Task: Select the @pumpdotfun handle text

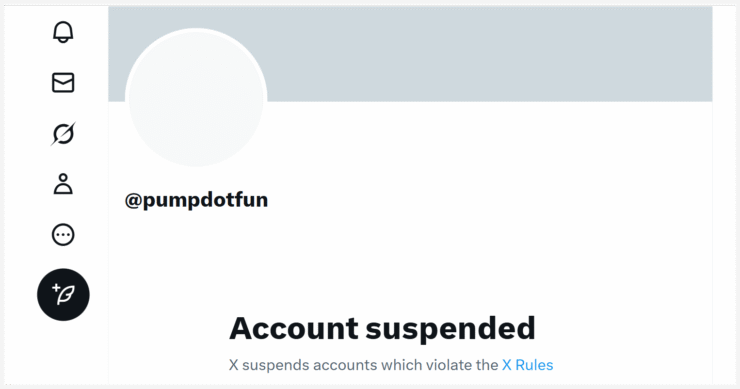Action: click(196, 200)
